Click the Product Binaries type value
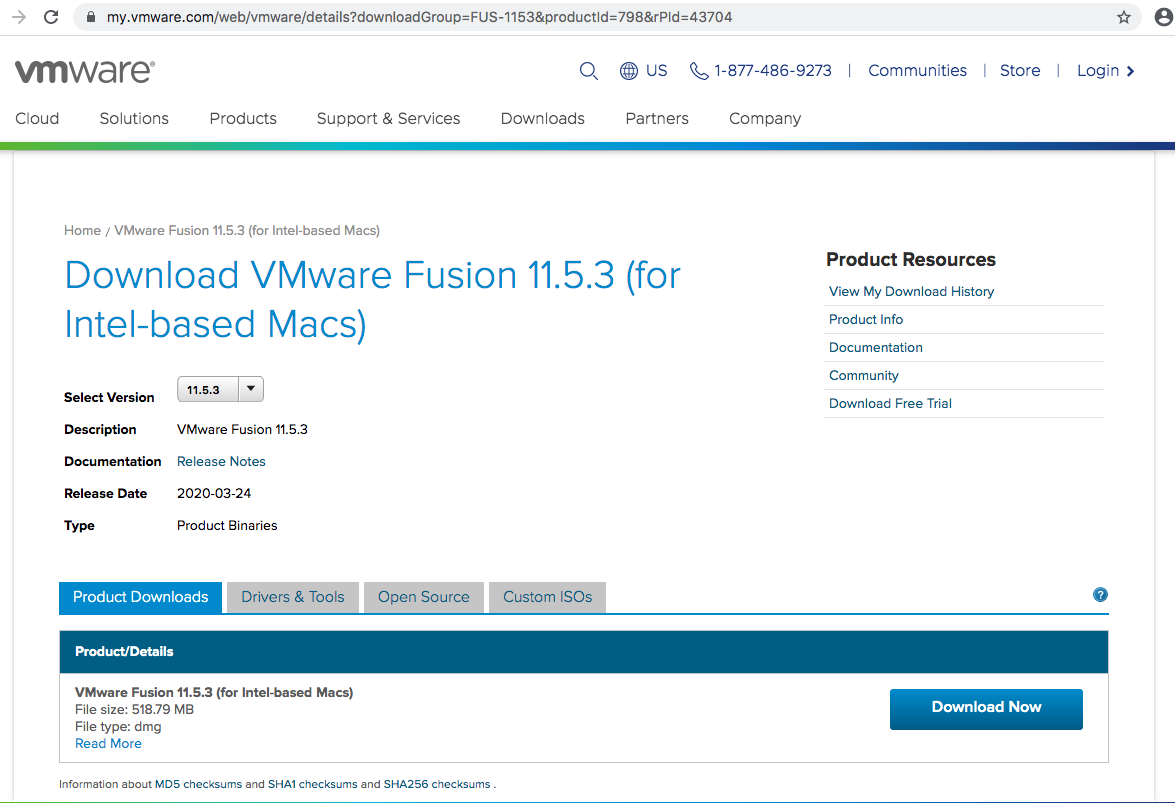1175x803 pixels. [227, 526]
